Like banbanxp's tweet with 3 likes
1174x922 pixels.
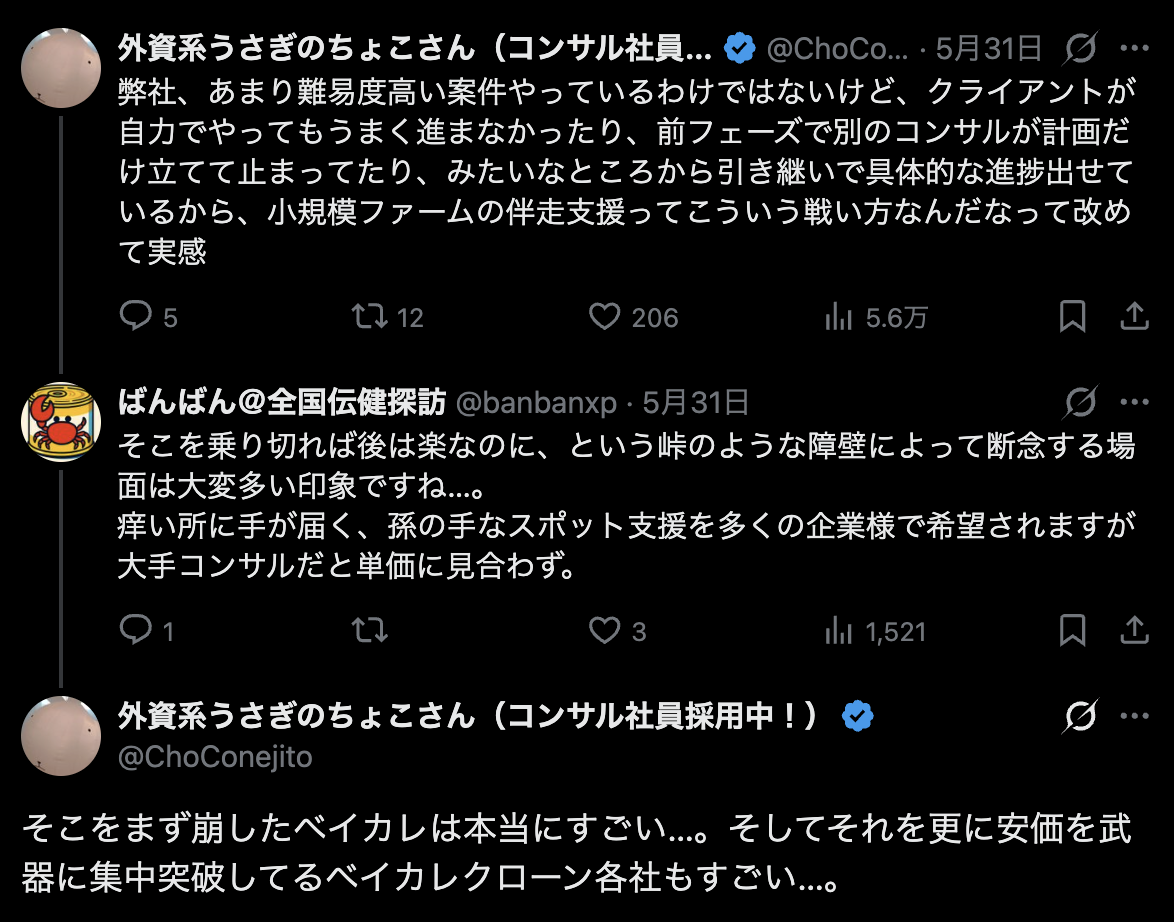[x=605, y=631]
